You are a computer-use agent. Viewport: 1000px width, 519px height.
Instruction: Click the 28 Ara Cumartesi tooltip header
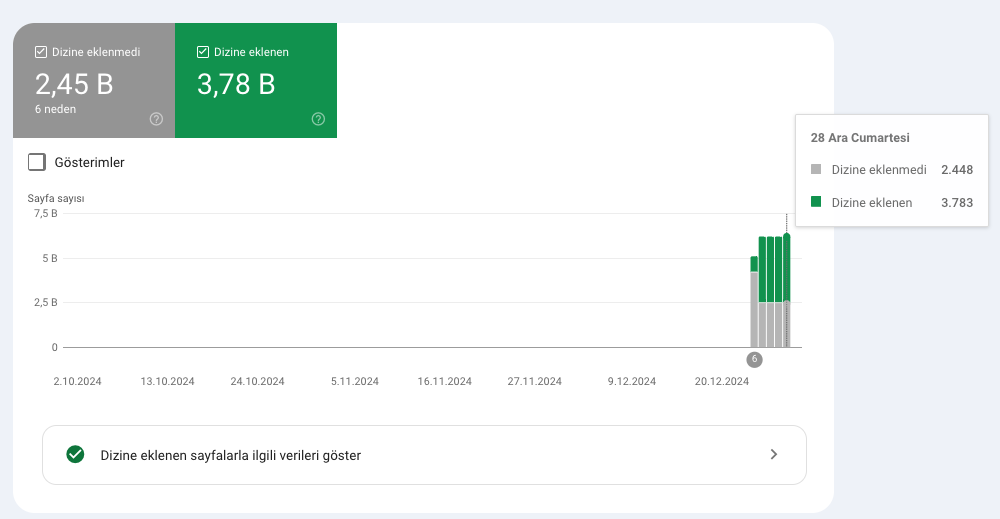[x=860, y=138]
